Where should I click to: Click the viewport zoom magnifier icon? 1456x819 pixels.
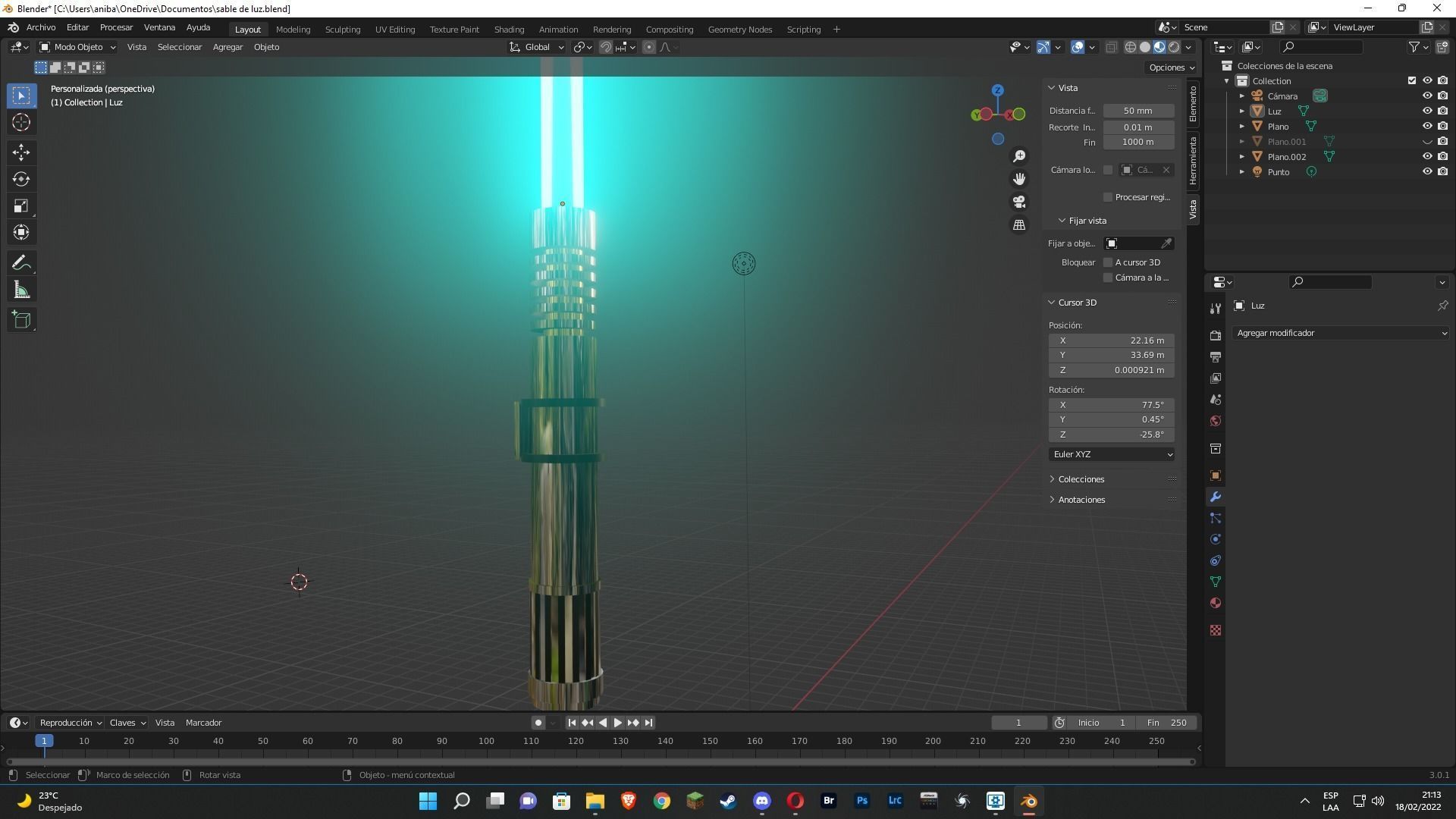[1019, 155]
